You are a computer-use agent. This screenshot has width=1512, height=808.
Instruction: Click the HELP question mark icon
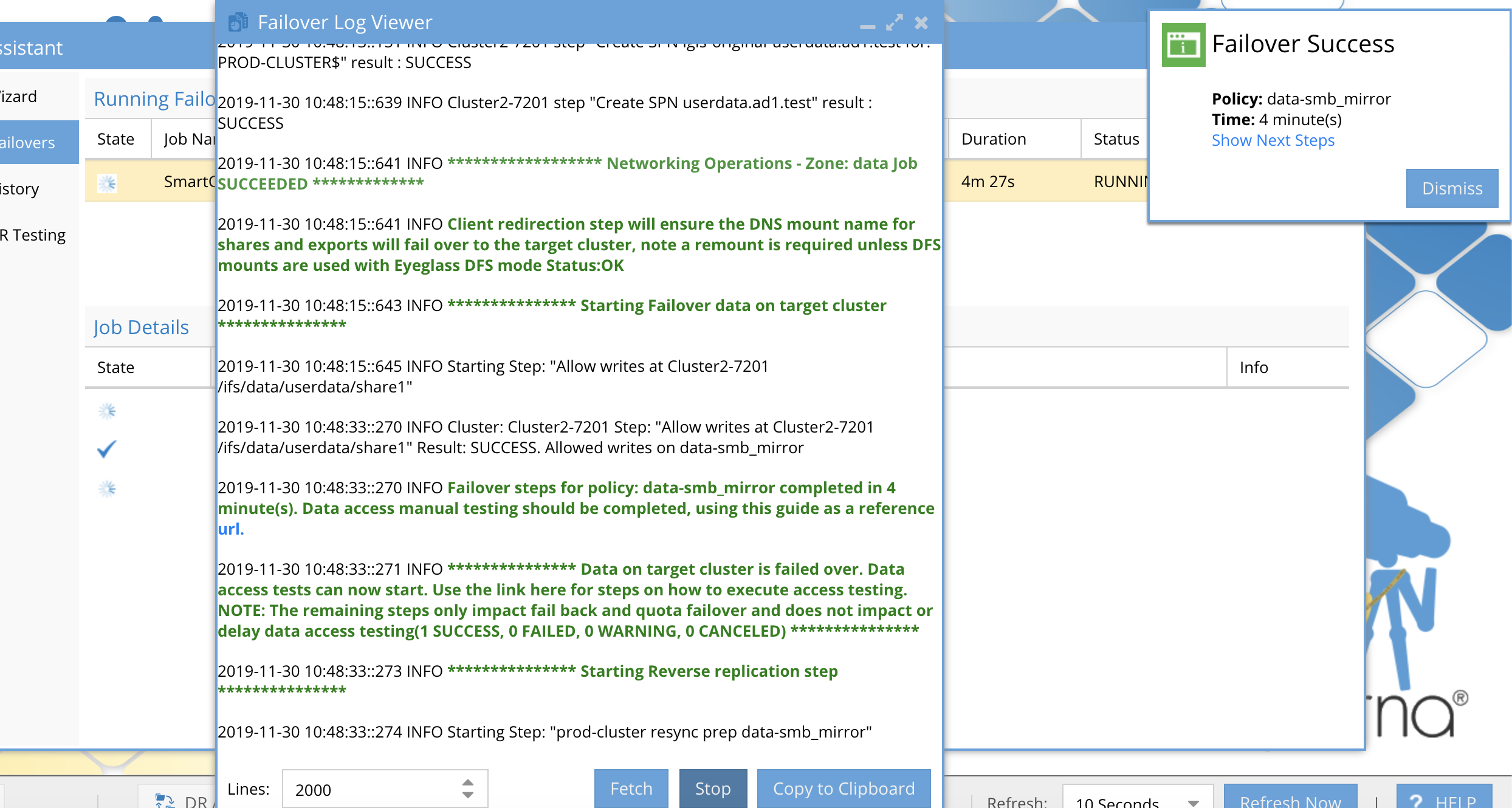(x=1416, y=801)
